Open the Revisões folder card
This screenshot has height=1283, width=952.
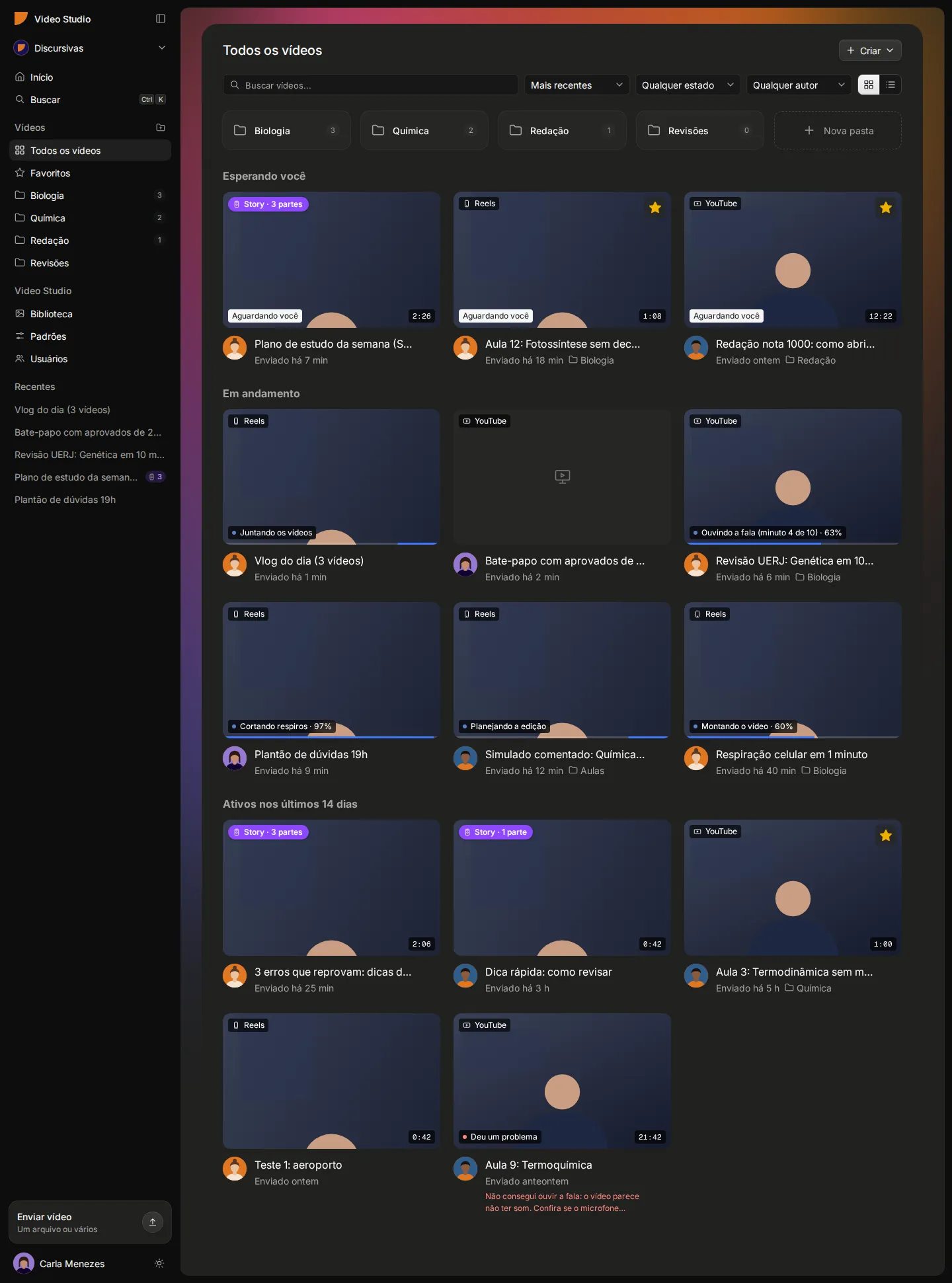pyautogui.click(x=699, y=130)
